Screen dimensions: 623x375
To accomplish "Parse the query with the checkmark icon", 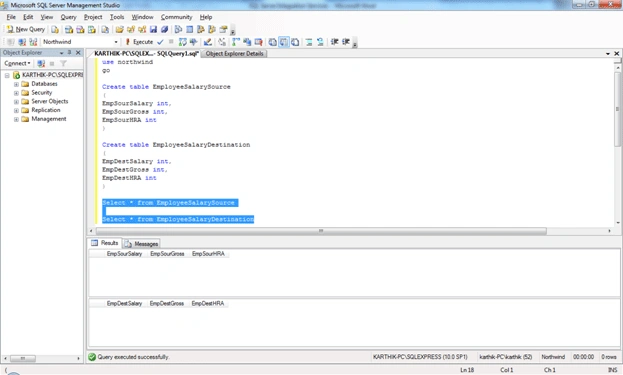I will tap(160, 42).
